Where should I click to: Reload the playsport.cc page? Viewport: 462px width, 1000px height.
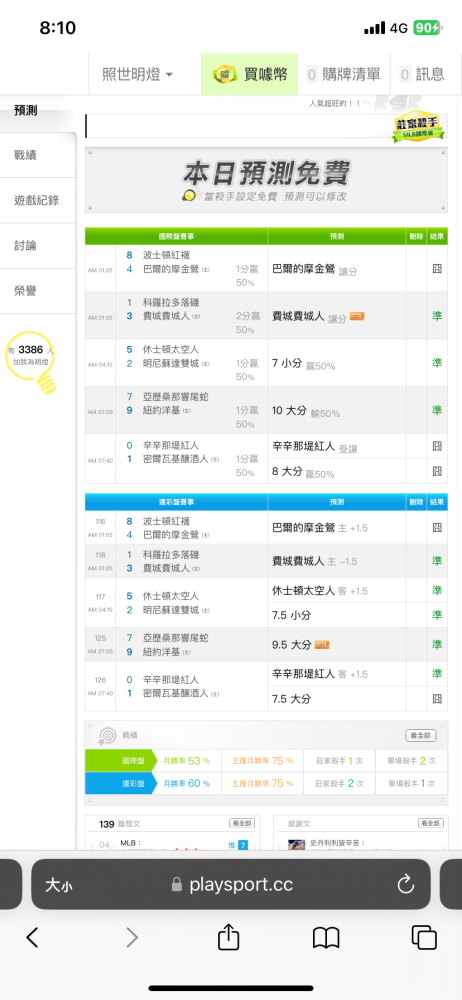tap(406, 884)
